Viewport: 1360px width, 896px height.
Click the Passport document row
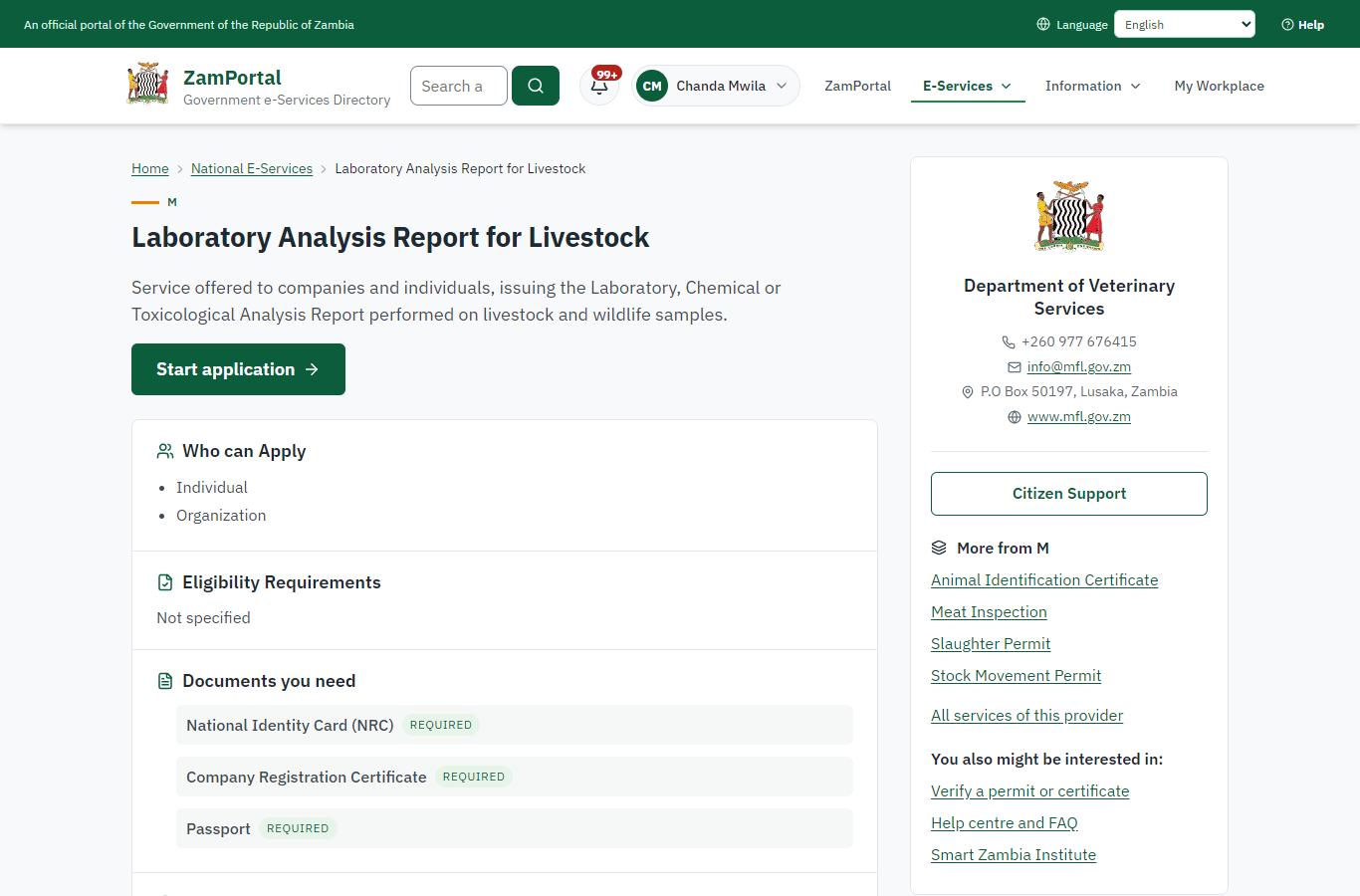pyautogui.click(x=515, y=828)
